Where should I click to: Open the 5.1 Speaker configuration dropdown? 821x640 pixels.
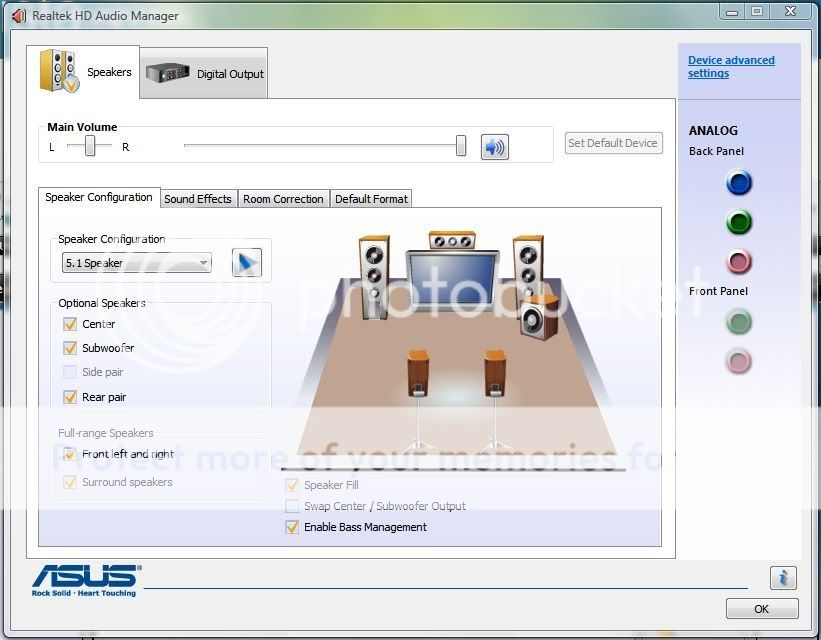pyautogui.click(x=137, y=263)
